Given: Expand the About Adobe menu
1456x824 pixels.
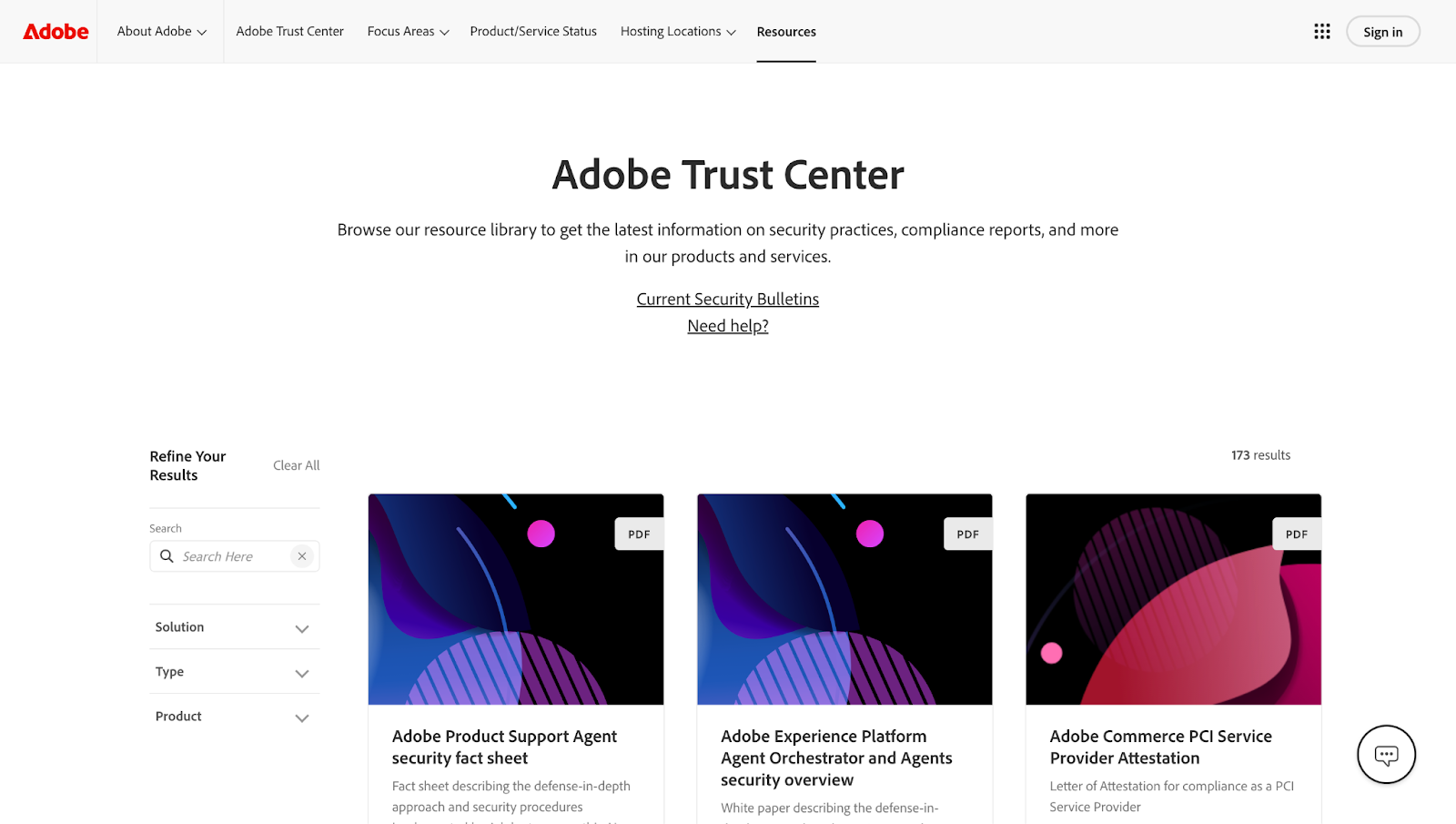Looking at the screenshot, I should click(x=162, y=32).
